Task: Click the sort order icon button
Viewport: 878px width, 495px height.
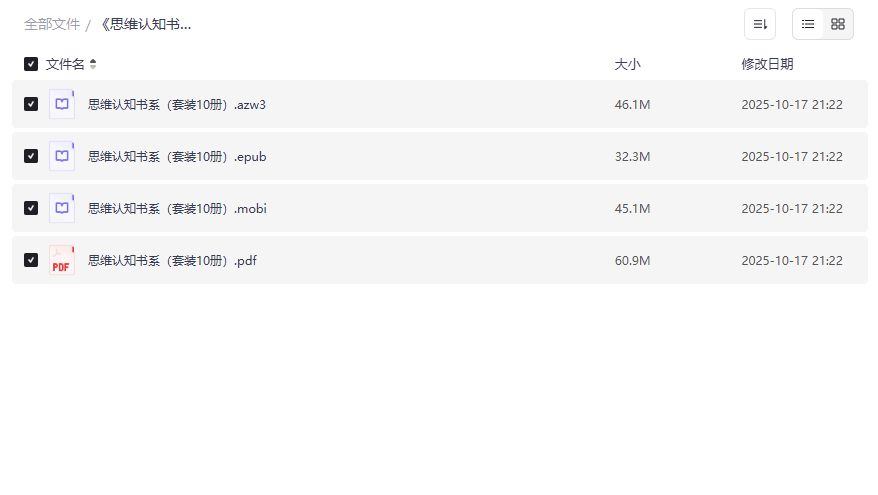Action: click(x=760, y=24)
